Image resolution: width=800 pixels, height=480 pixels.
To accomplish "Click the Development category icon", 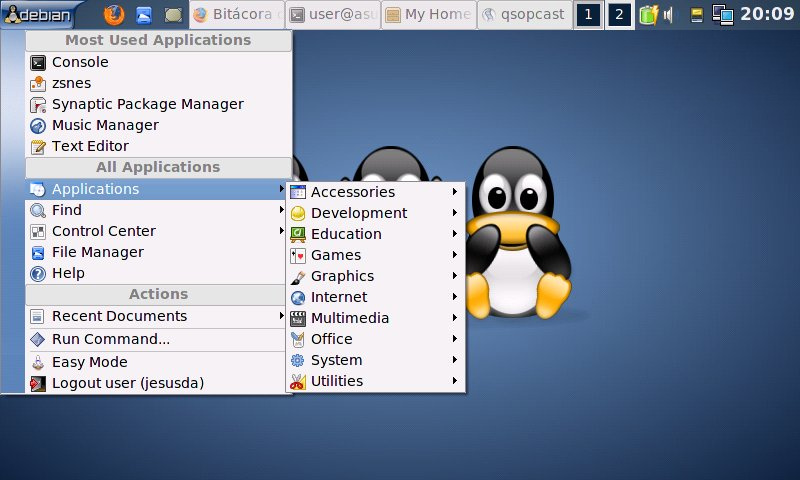I will click(298, 213).
